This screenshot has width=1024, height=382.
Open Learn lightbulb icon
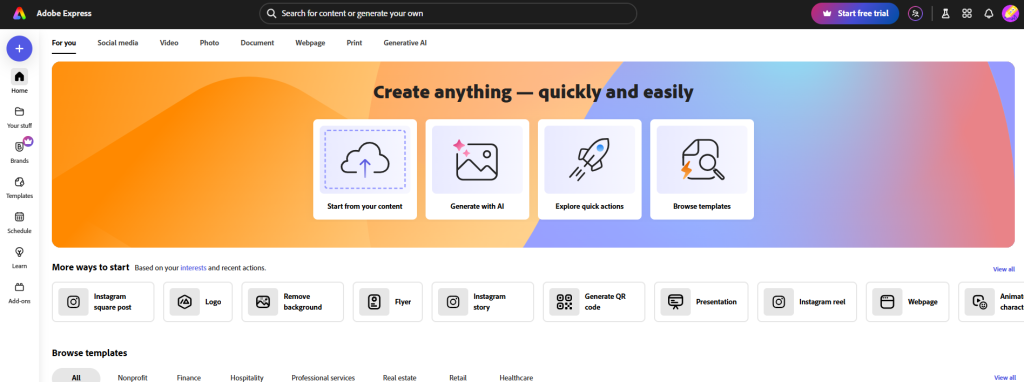[20, 251]
